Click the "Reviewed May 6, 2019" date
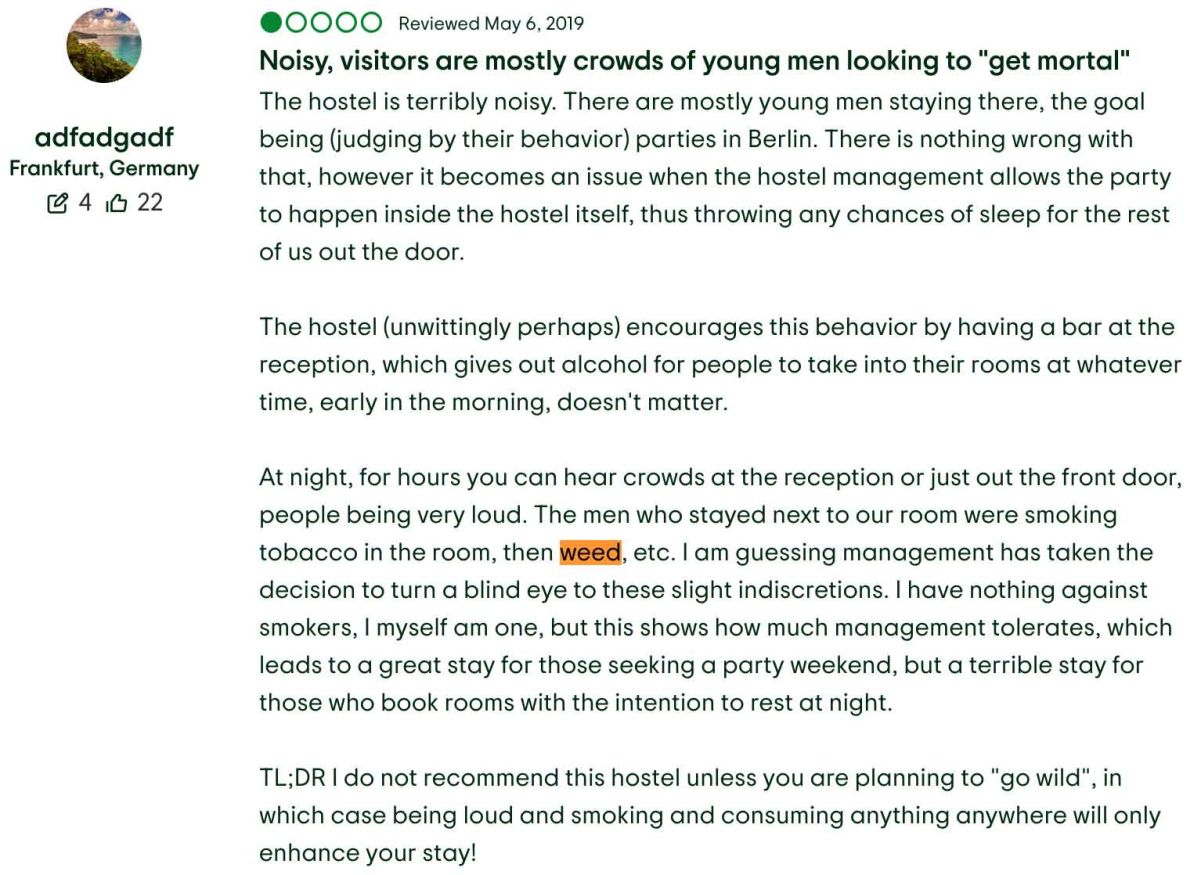This screenshot has width=1200, height=875. [491, 23]
